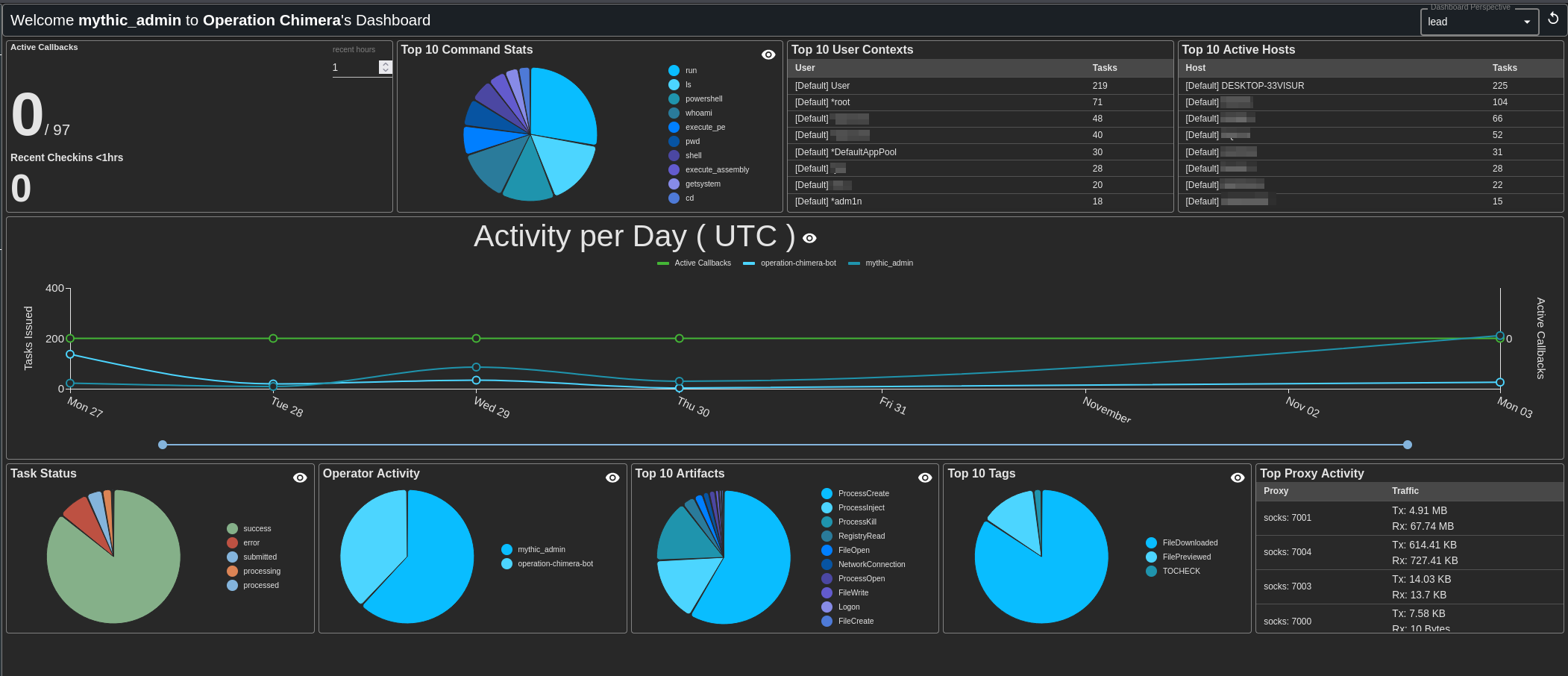1568x676 pixels.
Task: Click Top 10 Tags eye icon
Action: [x=1238, y=478]
